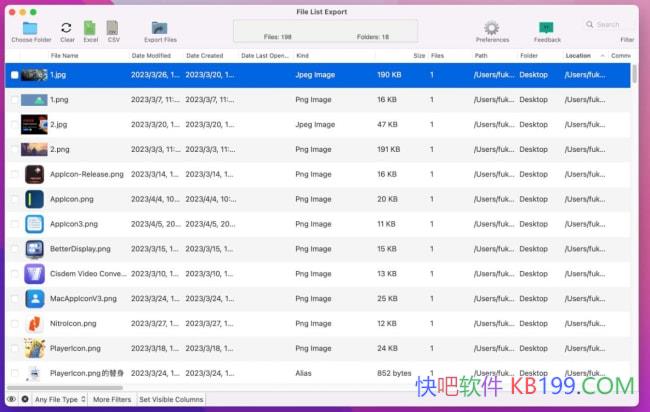The image size is (650, 412).
Task: Sort by the Size column header
Action: (x=418, y=56)
